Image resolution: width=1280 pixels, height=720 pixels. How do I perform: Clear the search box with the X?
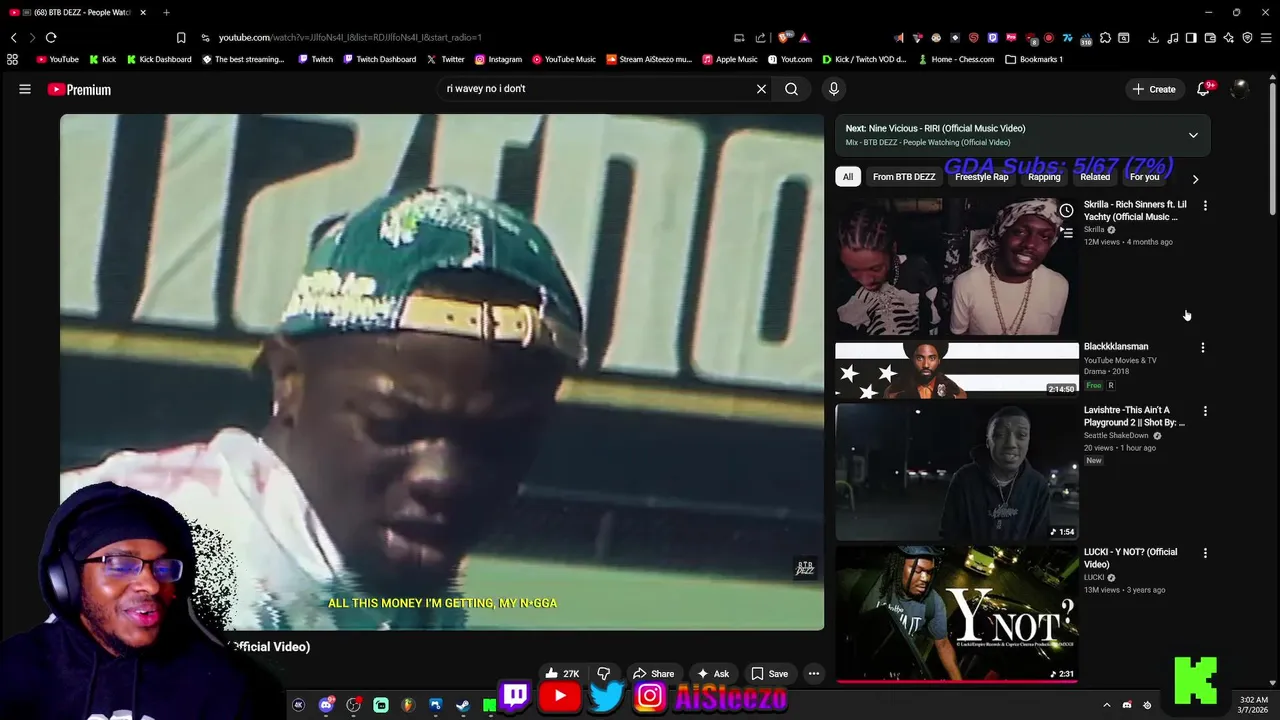coord(761,89)
